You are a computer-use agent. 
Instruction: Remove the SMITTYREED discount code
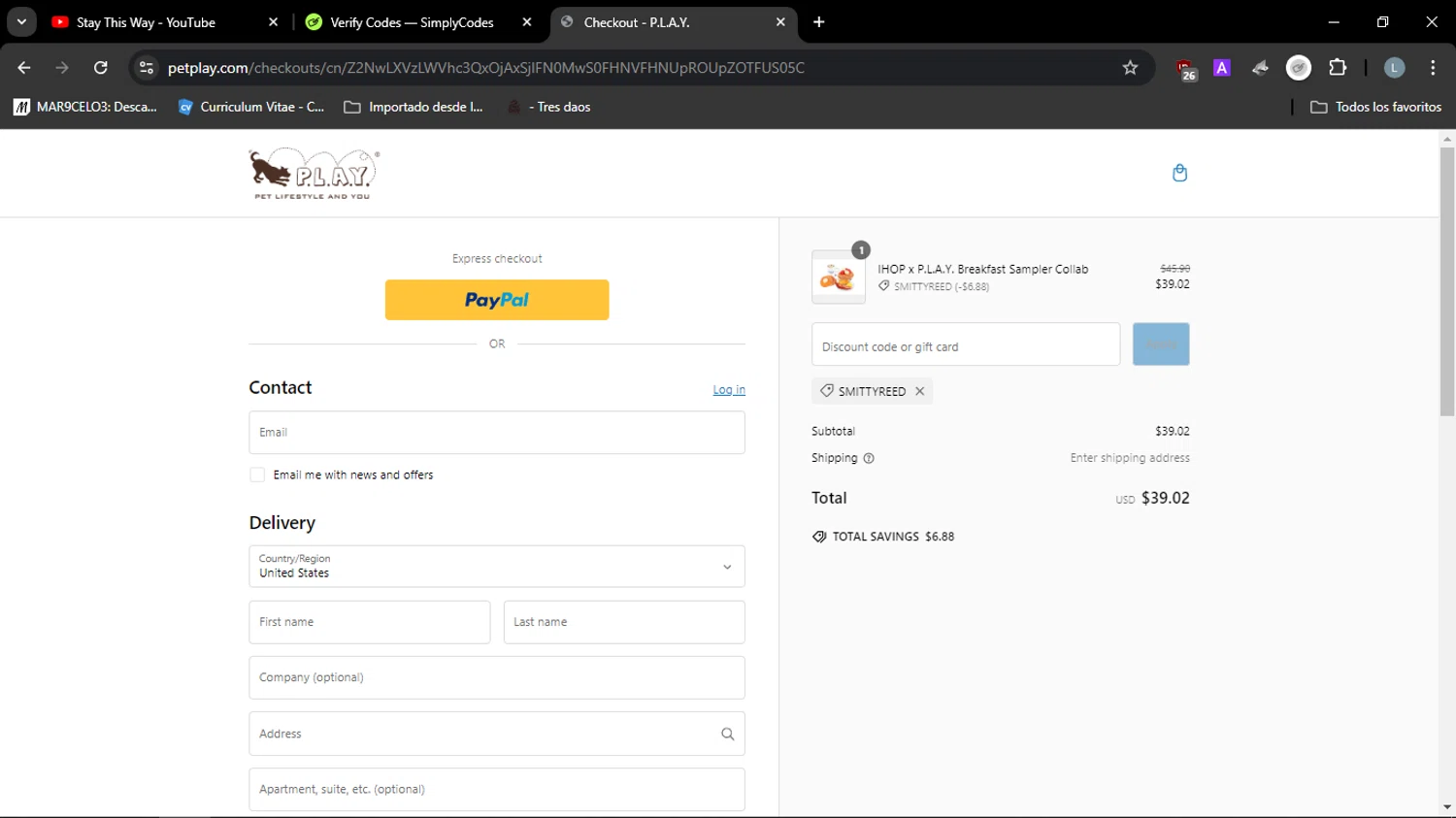point(919,391)
